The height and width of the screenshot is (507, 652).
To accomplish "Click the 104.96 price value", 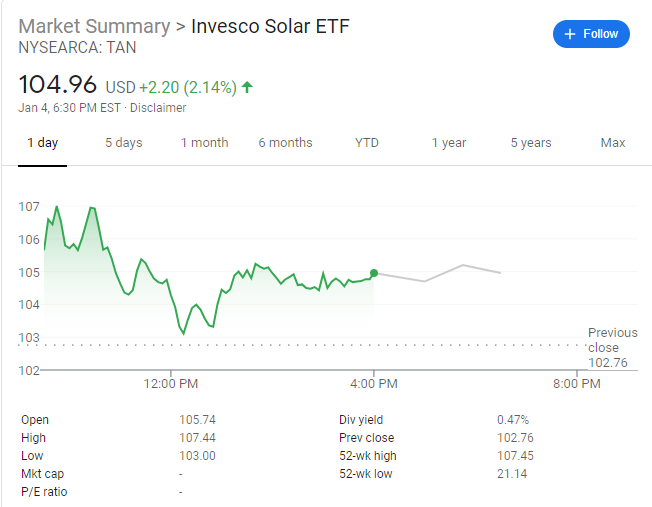I will point(58,86).
